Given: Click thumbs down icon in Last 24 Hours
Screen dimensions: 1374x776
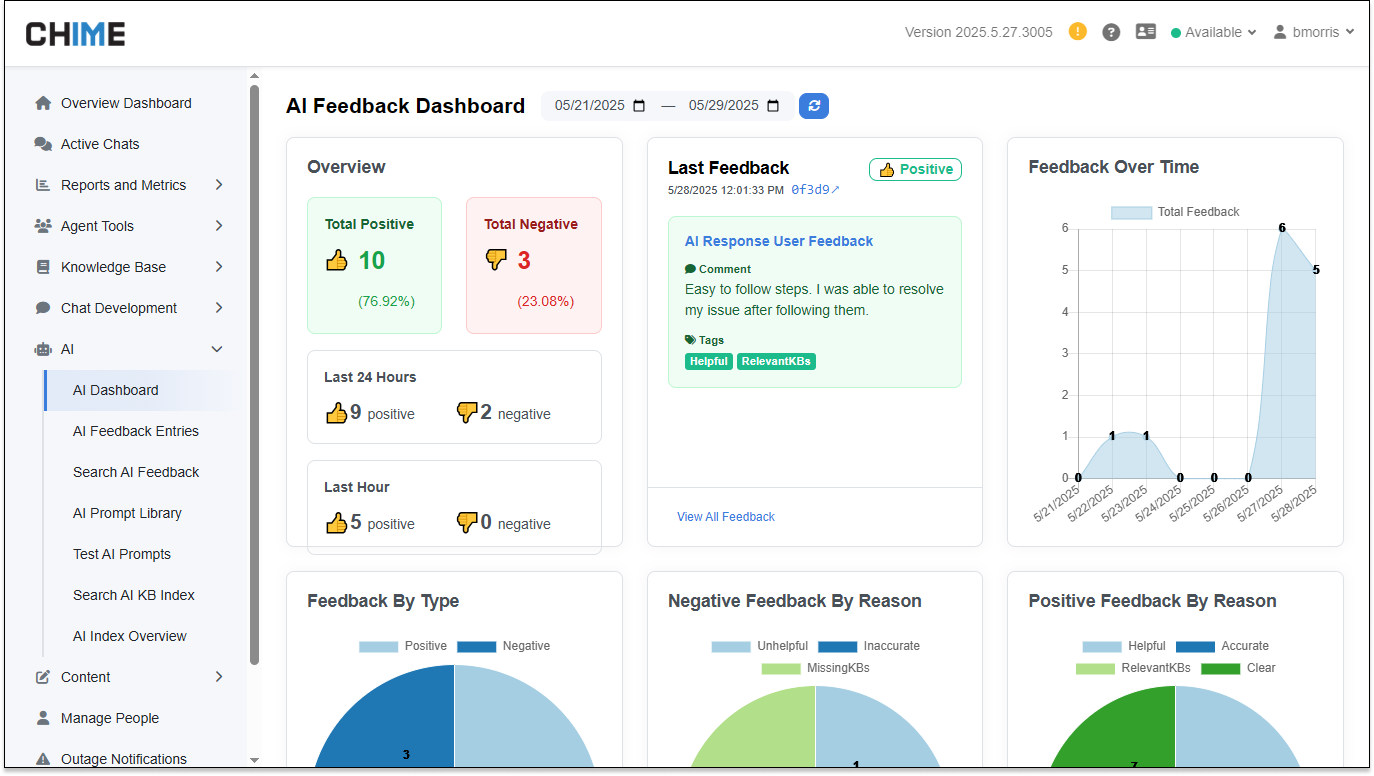Looking at the screenshot, I should pos(467,412).
